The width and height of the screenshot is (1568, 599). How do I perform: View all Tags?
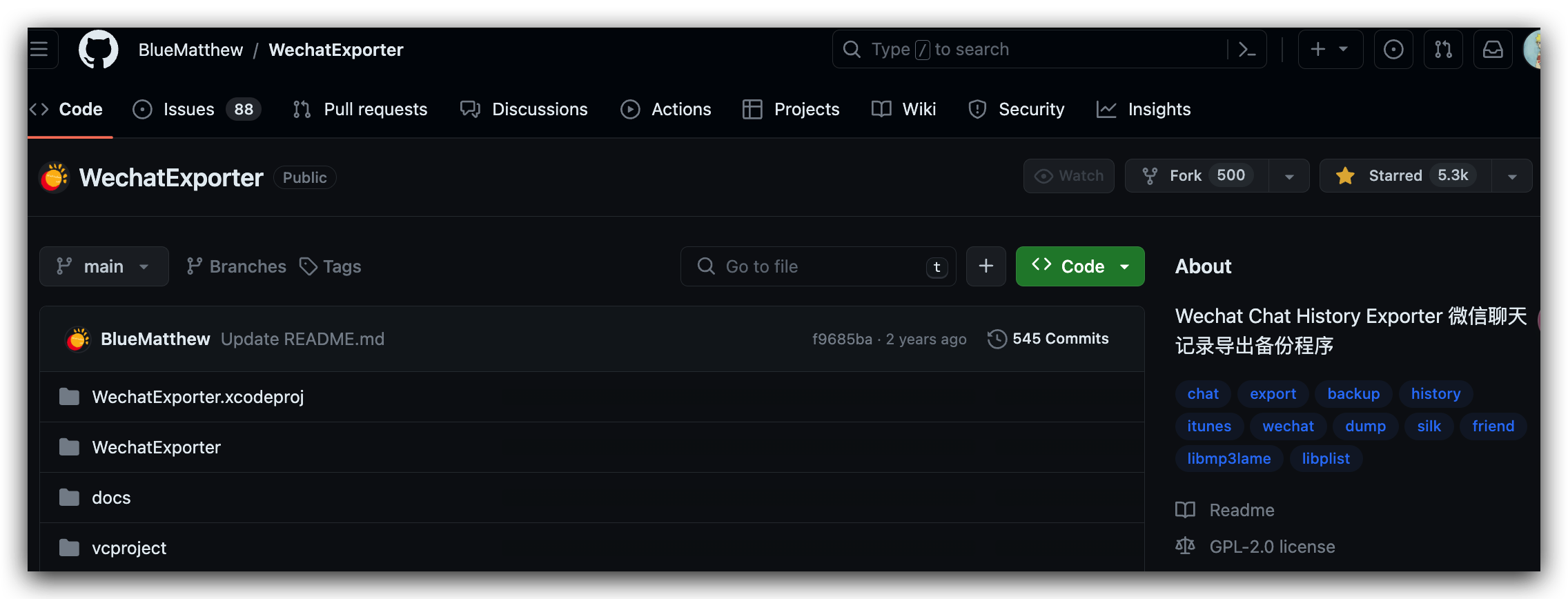(x=331, y=266)
